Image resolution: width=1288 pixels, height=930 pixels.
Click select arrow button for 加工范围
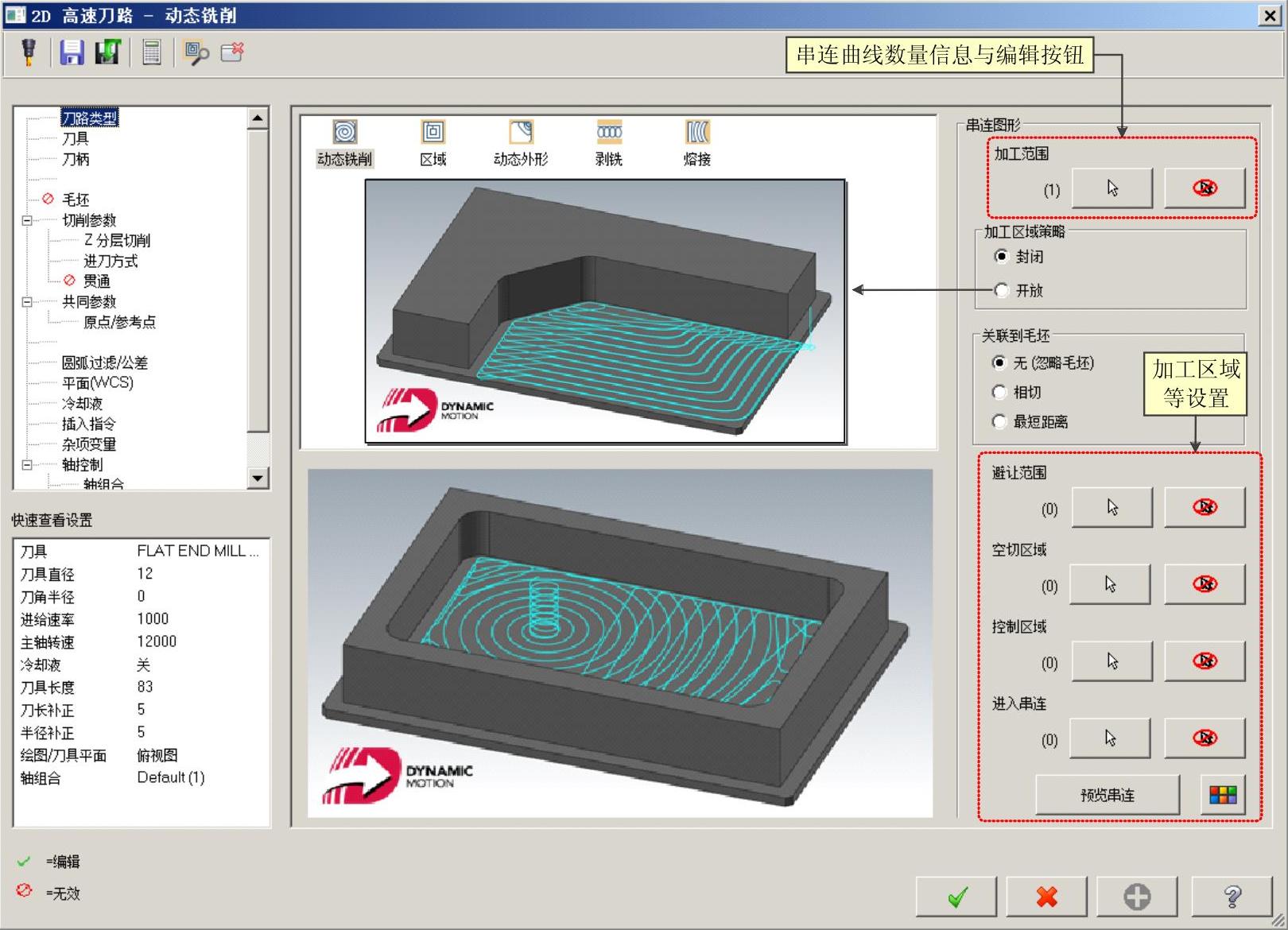tap(1111, 188)
